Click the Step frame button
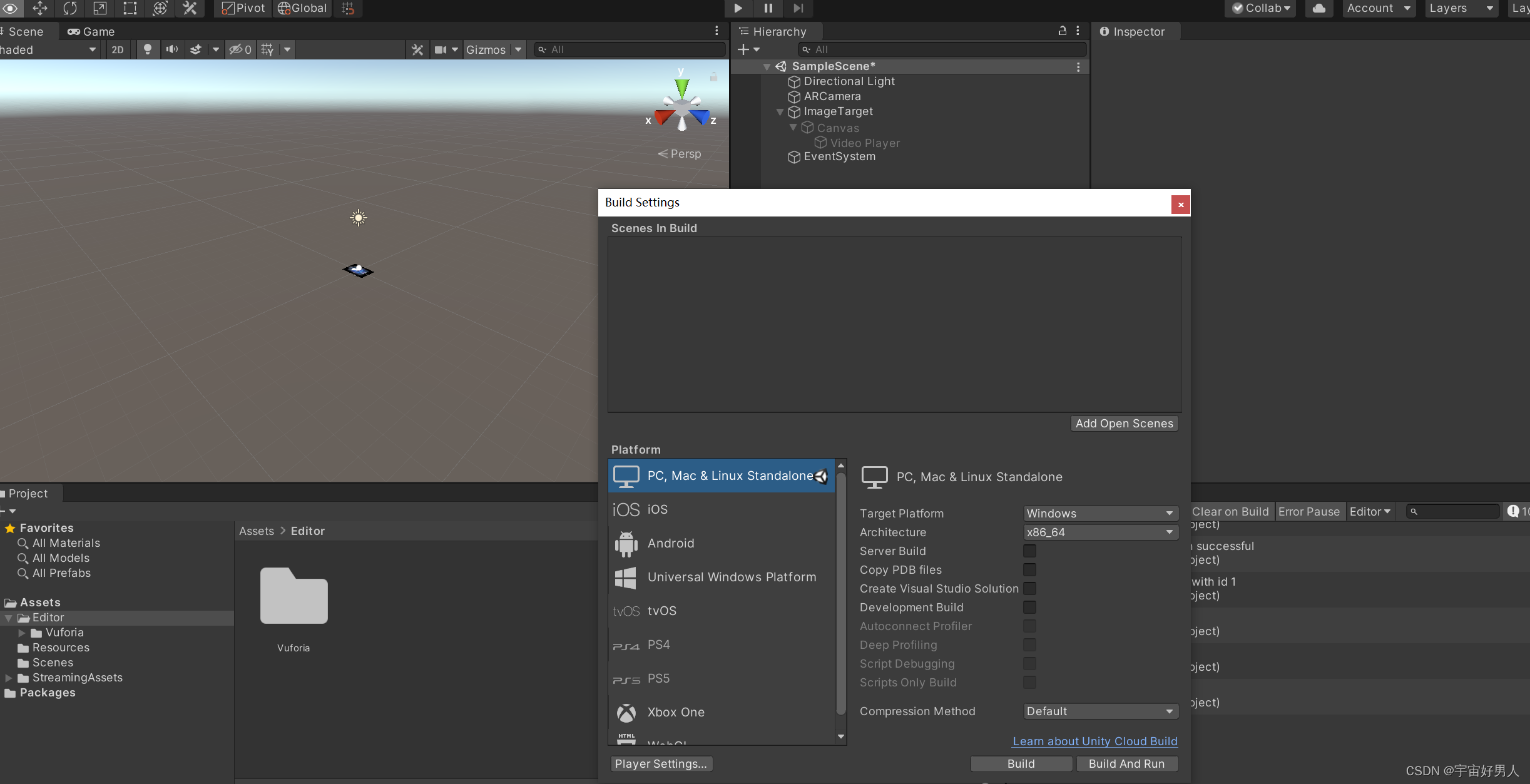The image size is (1530, 784). click(798, 8)
